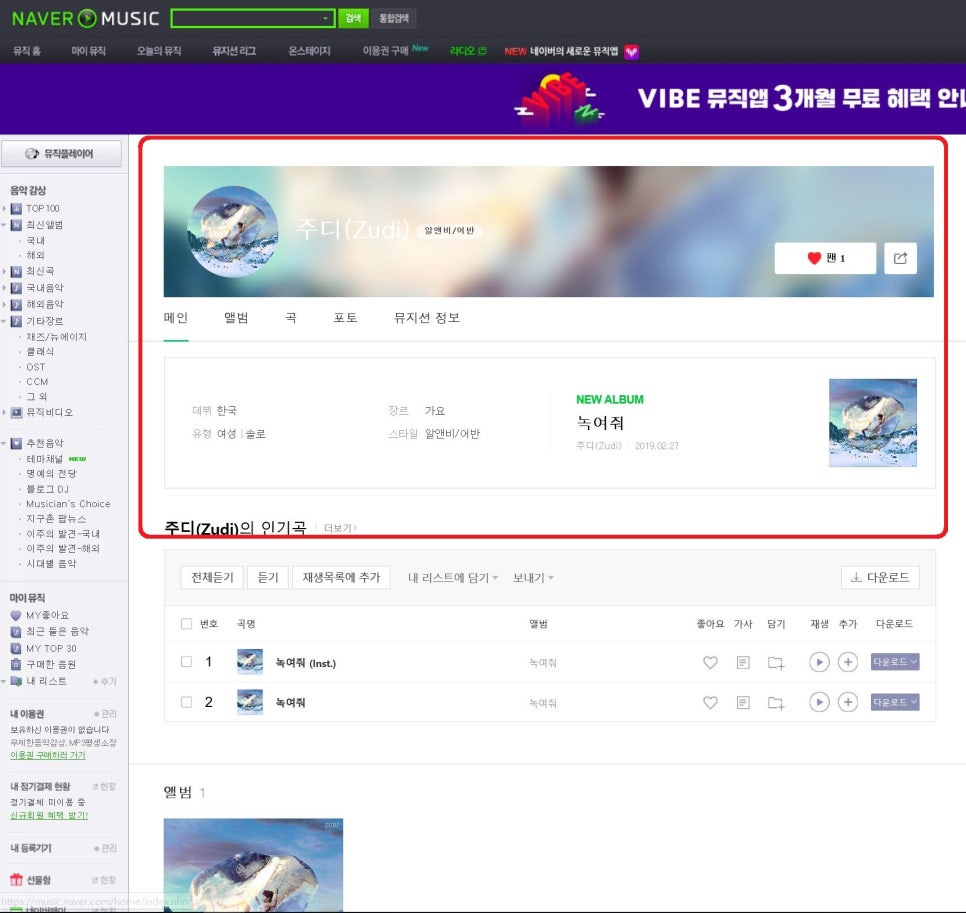Open 테마채널 in sidebar
Screen dimensions: 966x913
[x=44, y=459]
